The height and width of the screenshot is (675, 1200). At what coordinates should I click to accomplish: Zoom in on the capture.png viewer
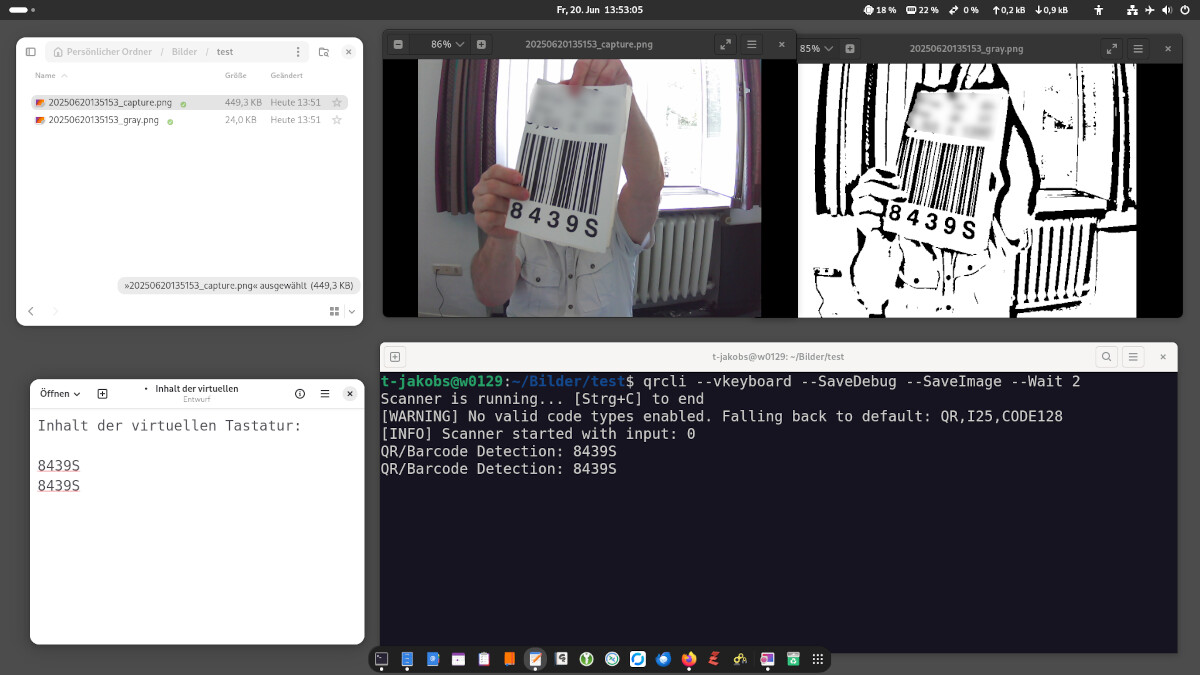(481, 44)
